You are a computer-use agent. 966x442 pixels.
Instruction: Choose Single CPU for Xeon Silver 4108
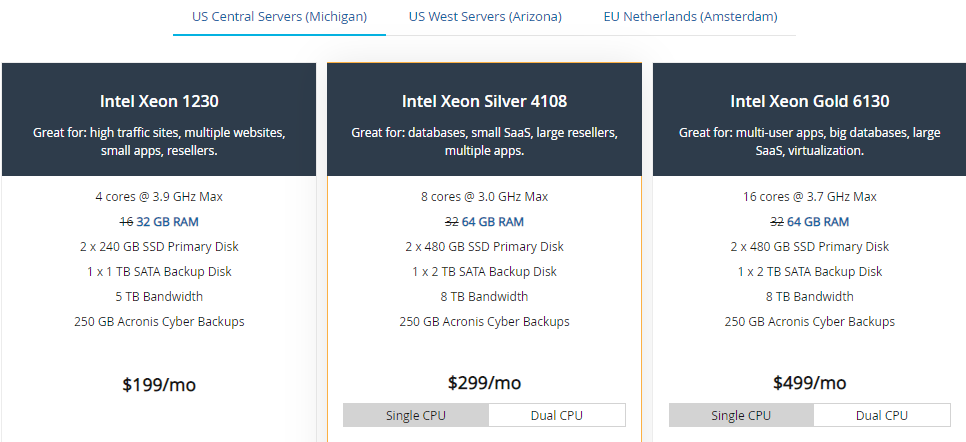tap(416, 415)
